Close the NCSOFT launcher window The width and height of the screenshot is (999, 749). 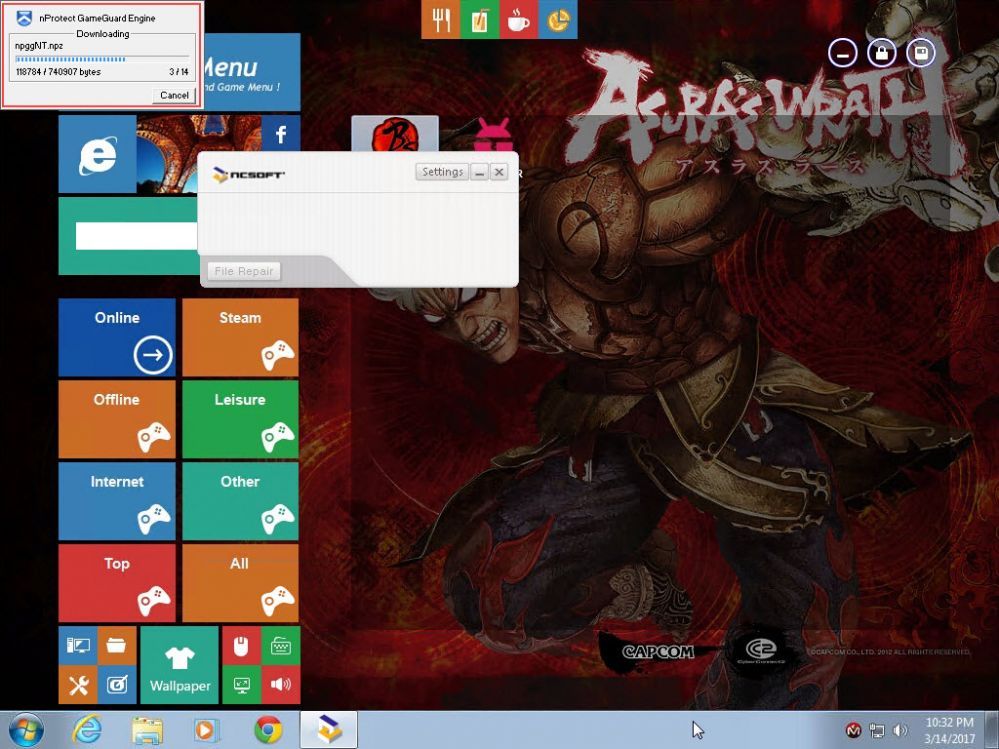click(x=500, y=172)
